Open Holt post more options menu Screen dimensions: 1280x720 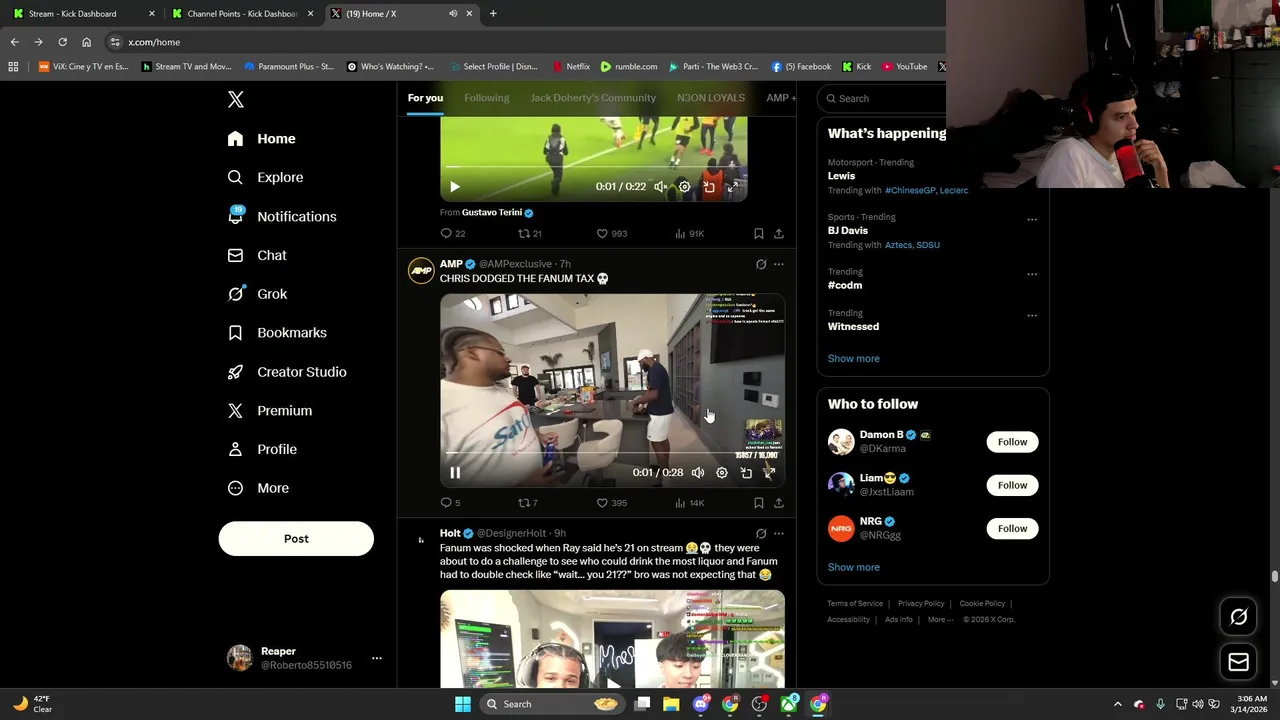(x=779, y=533)
